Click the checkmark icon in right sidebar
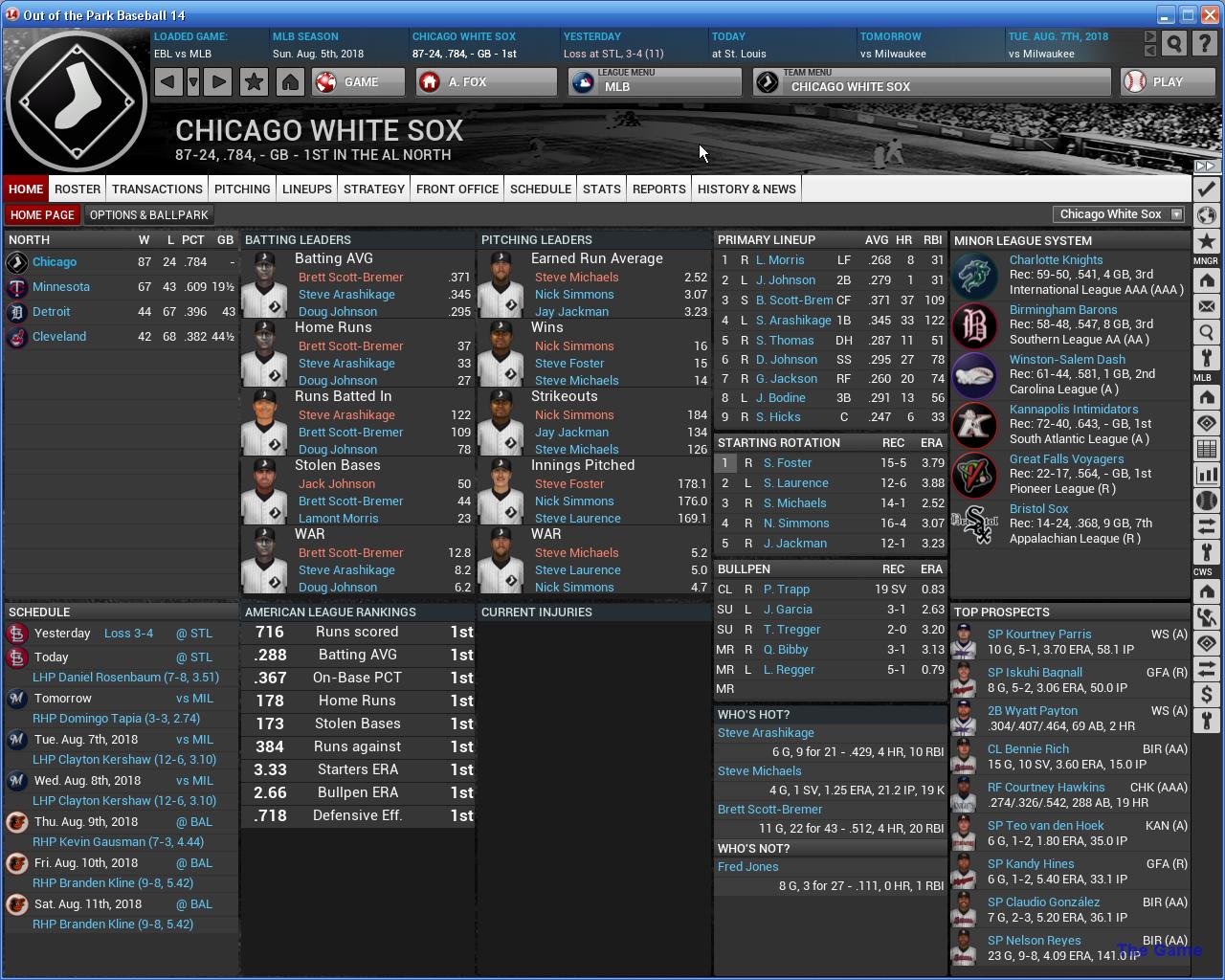 [1206, 189]
